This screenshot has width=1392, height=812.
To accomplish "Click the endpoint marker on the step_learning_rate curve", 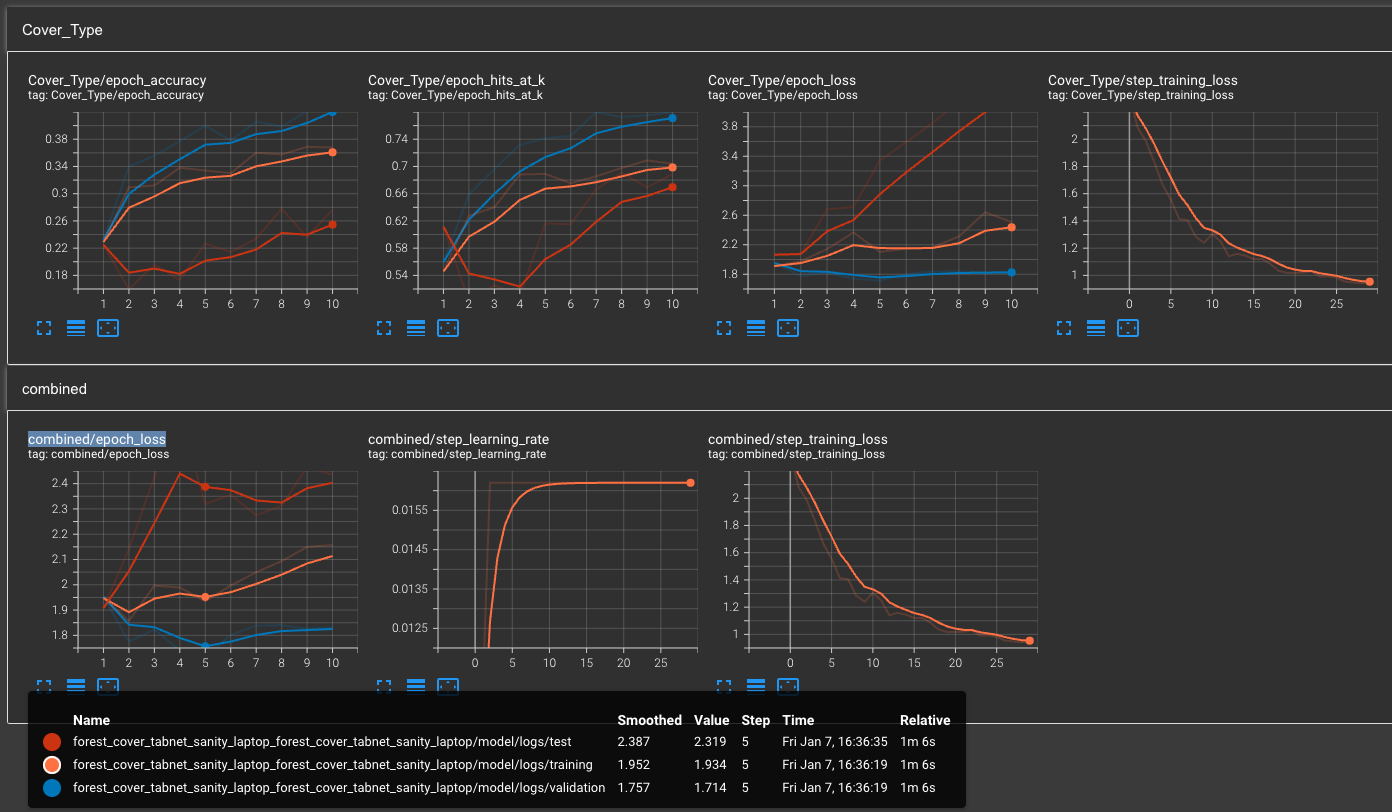I will (689, 481).
